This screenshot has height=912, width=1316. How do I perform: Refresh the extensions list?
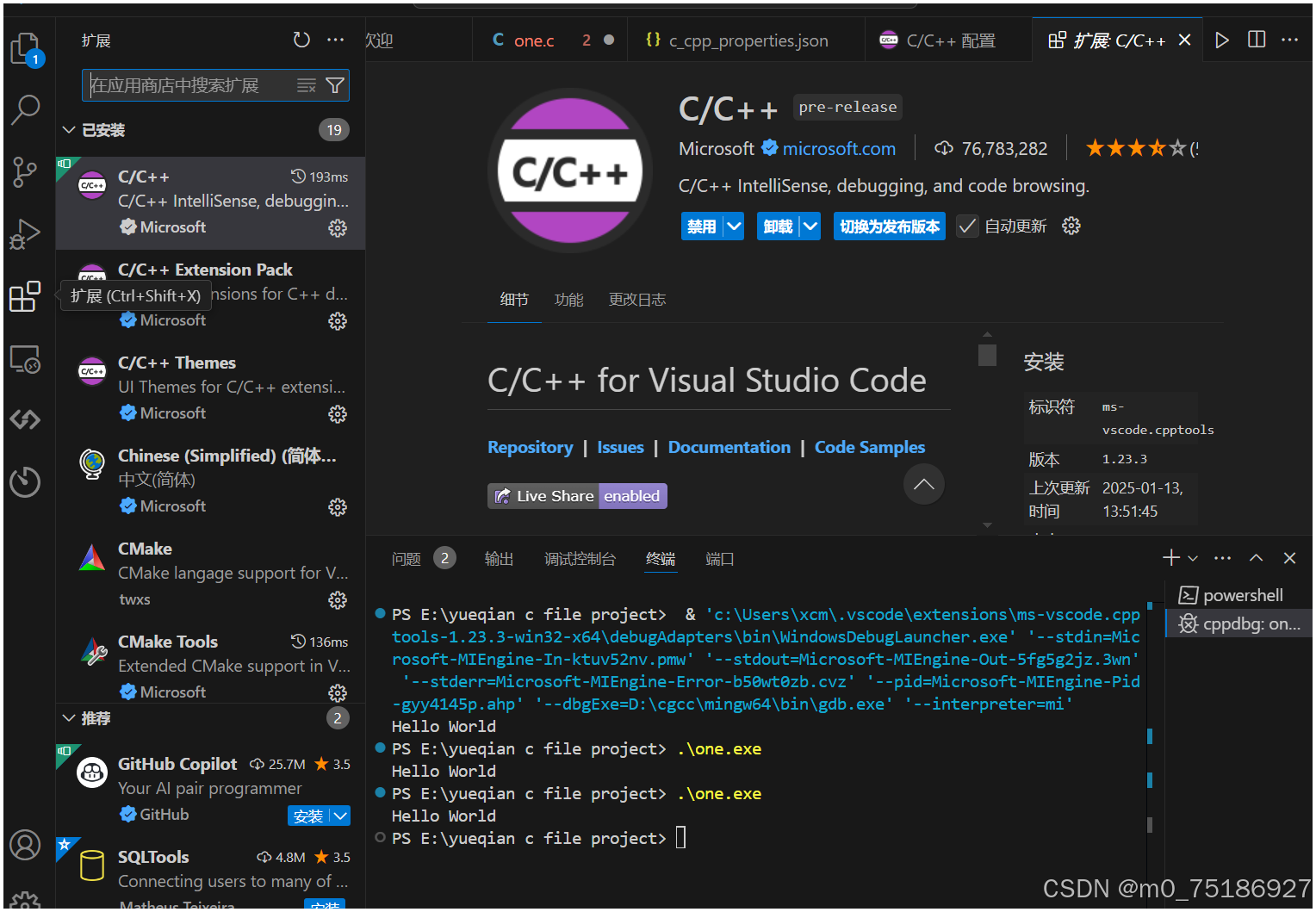(x=301, y=40)
